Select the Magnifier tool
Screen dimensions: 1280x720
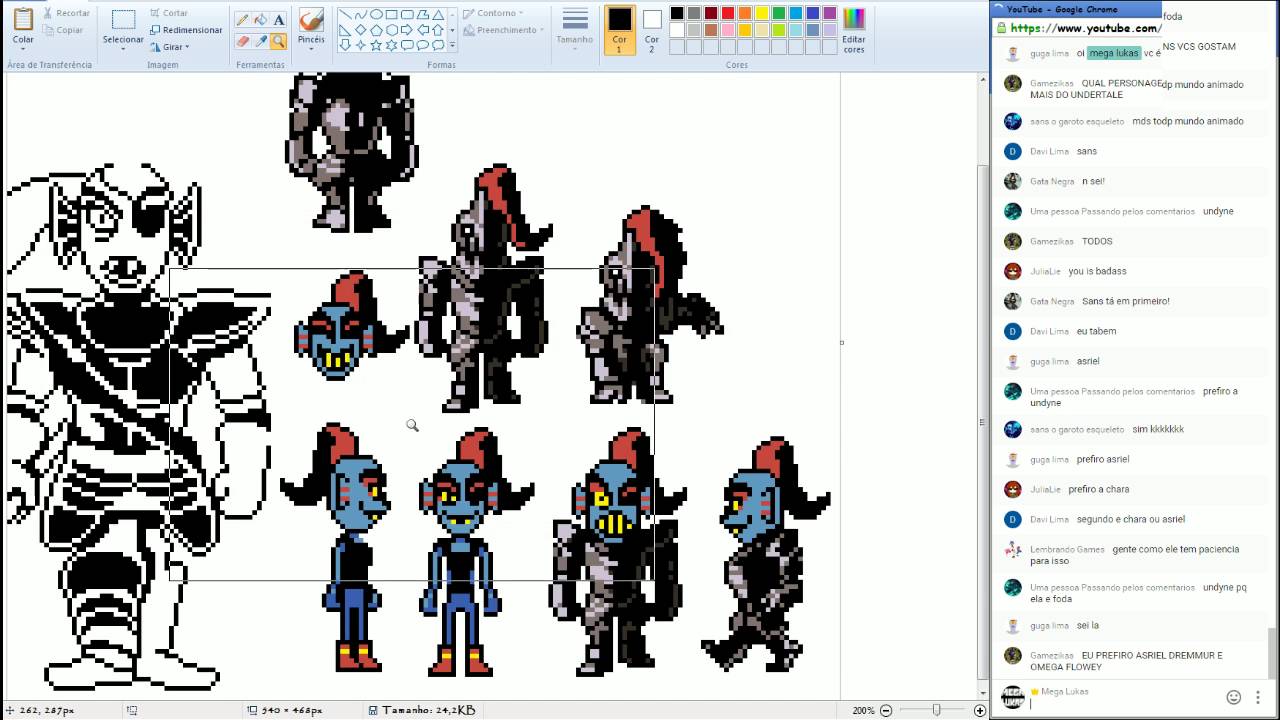(x=278, y=41)
